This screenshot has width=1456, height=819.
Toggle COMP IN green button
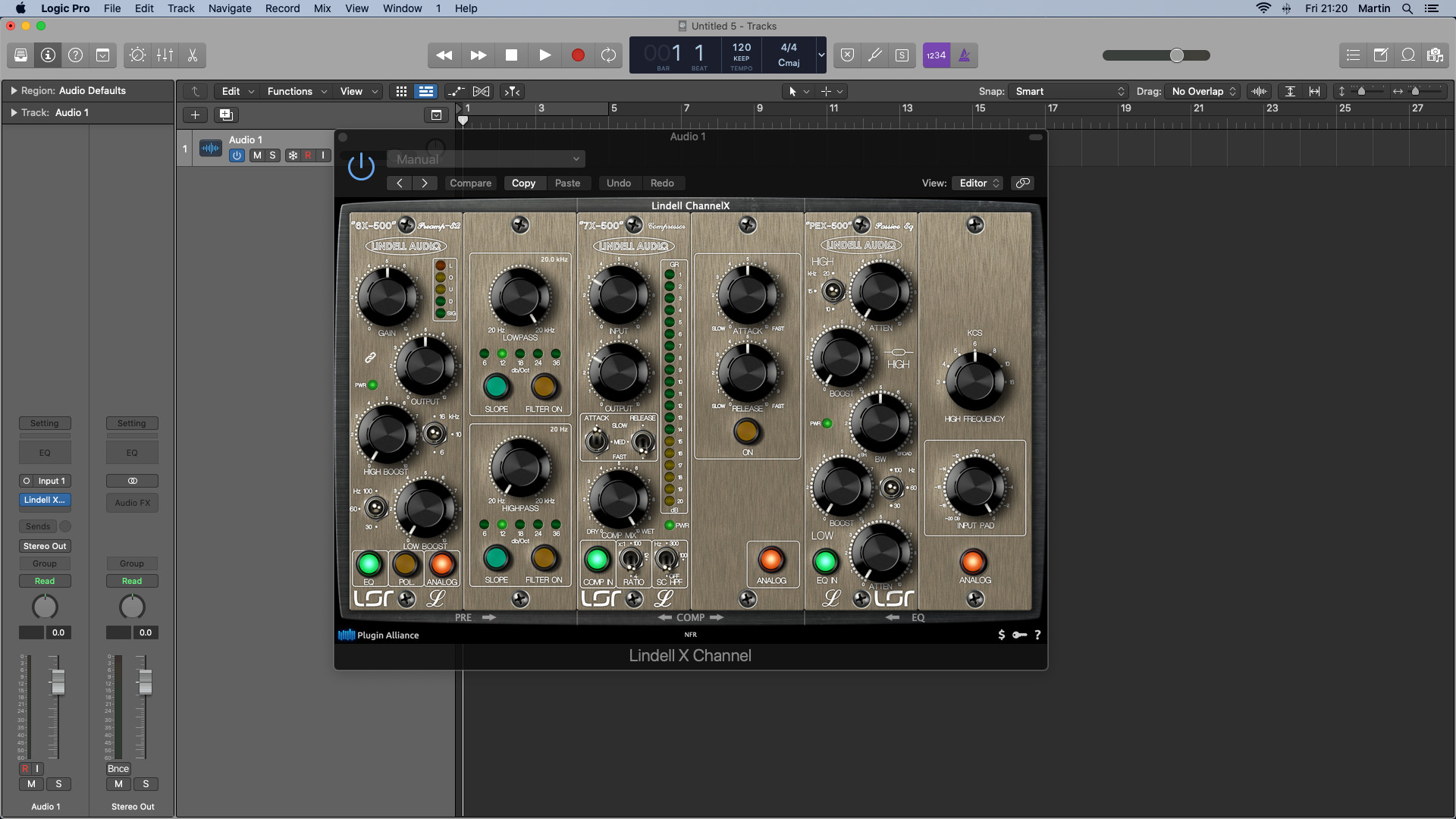(598, 560)
